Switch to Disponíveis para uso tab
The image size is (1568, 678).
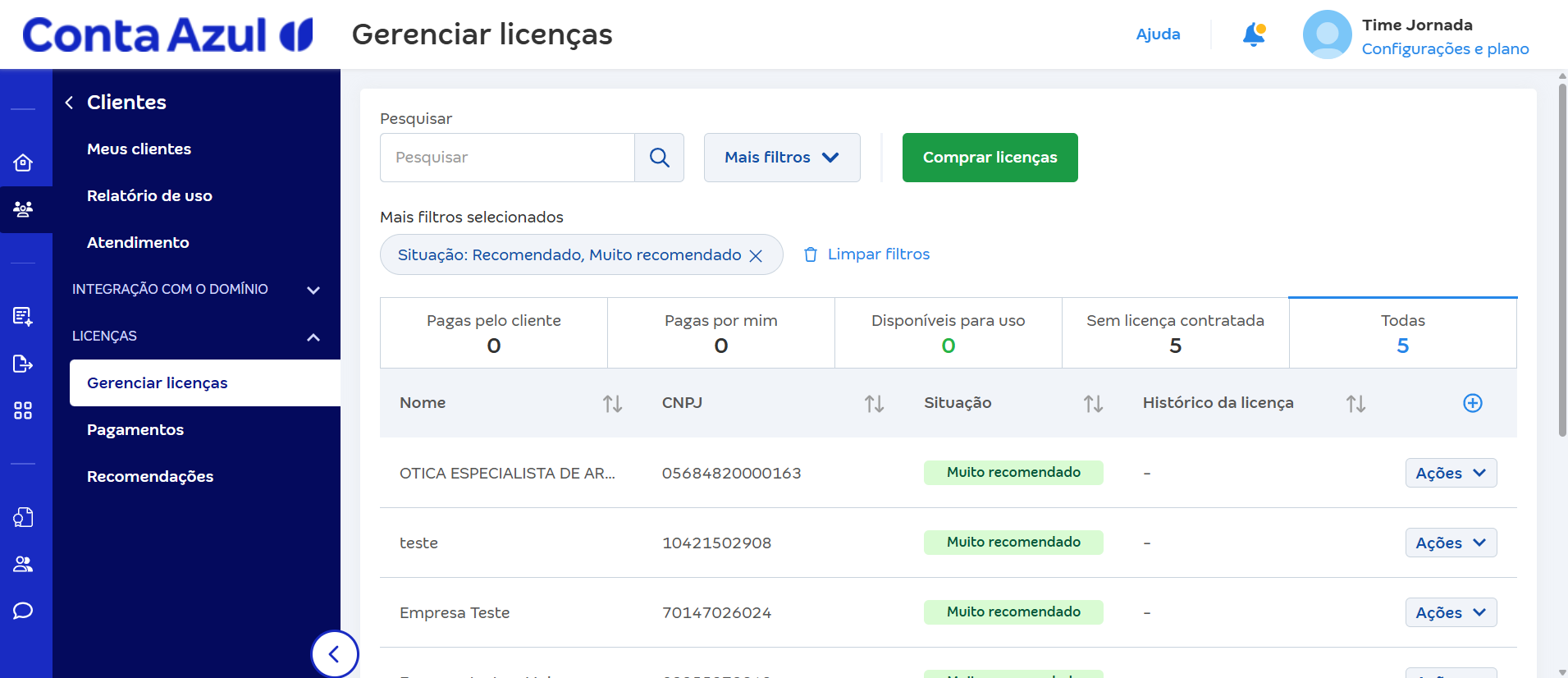949,332
